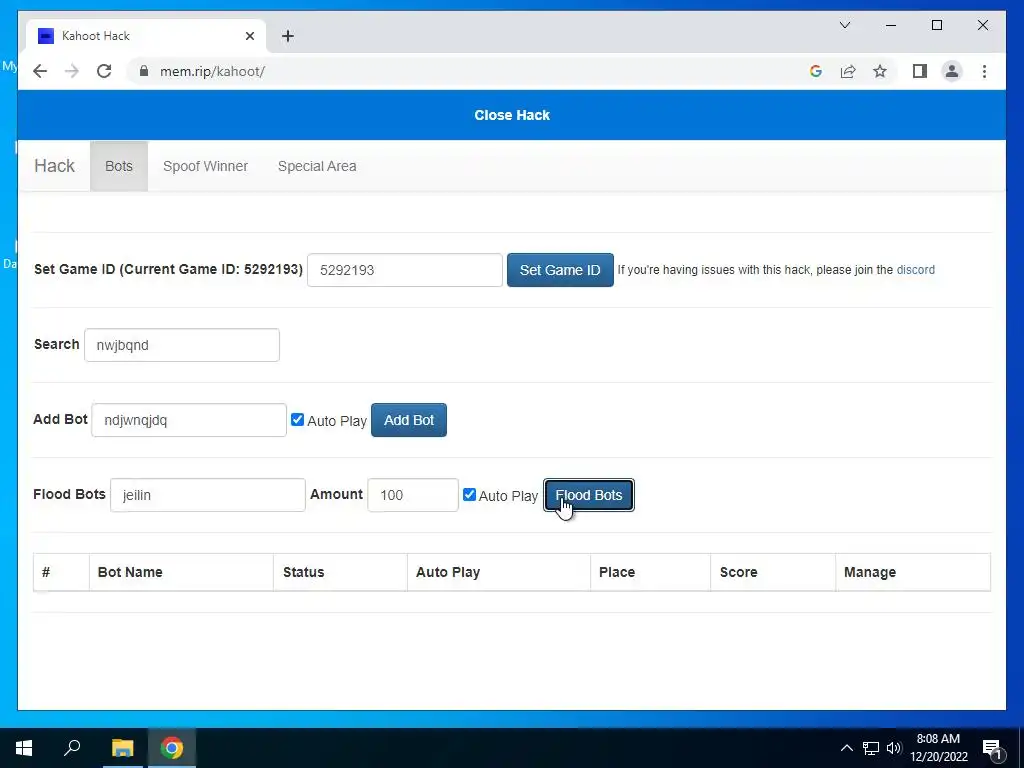Image resolution: width=1024 pixels, height=768 pixels.
Task: Reload the page with the refresh icon
Action: [104, 71]
